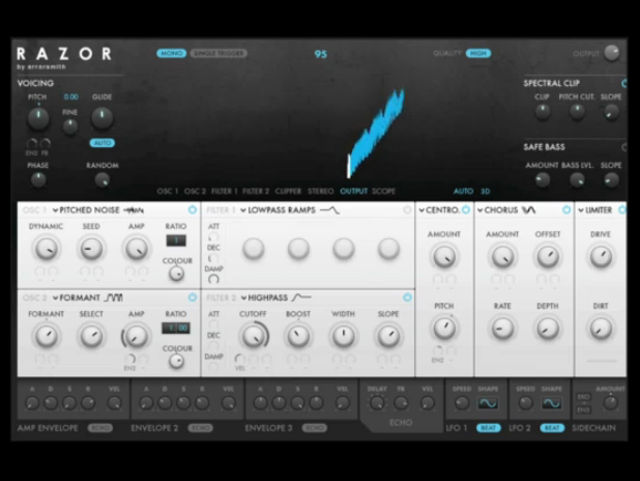
Task: Enable Filter 1 Lowpass Ramps power button
Action: point(407,210)
